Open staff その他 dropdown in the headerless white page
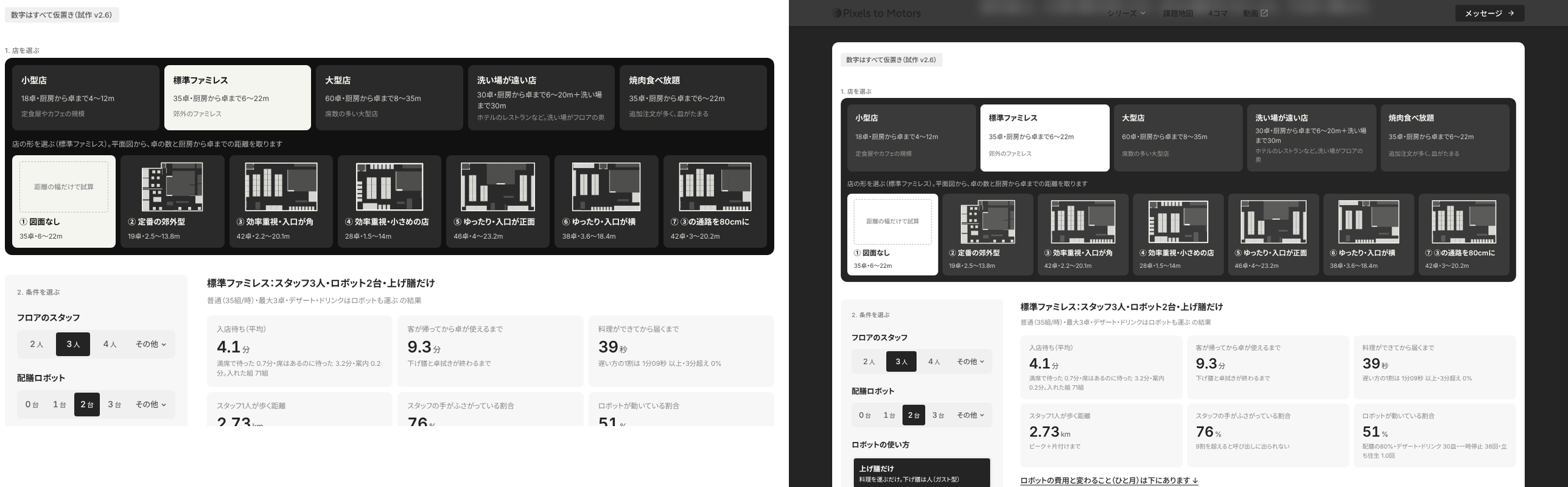The image size is (1568, 487). point(151,344)
